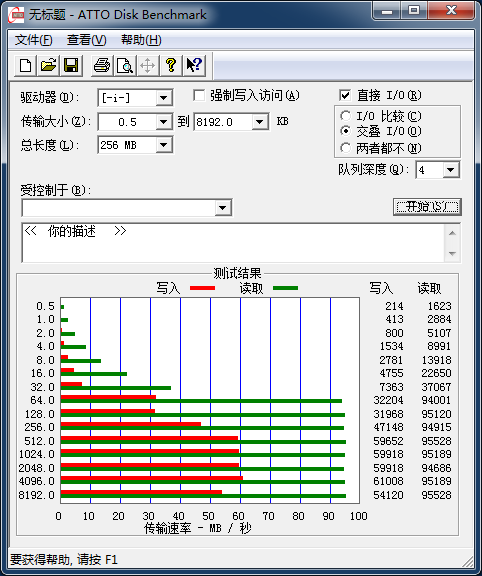The width and height of the screenshot is (482, 576).
Task: Click the write value 214 for 0.5
Action: pos(394,306)
